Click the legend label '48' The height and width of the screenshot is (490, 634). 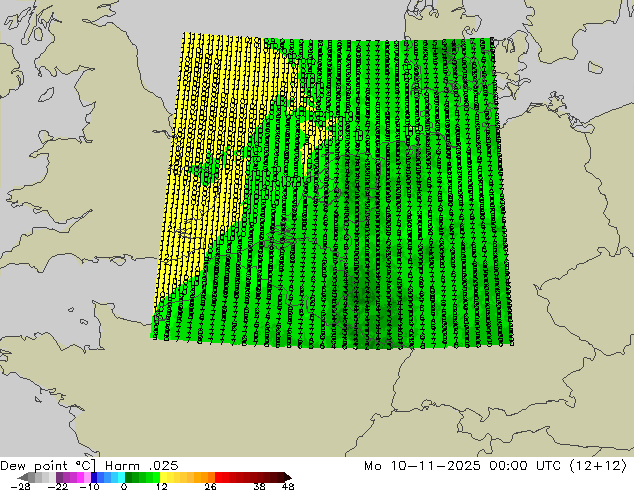tap(288, 486)
